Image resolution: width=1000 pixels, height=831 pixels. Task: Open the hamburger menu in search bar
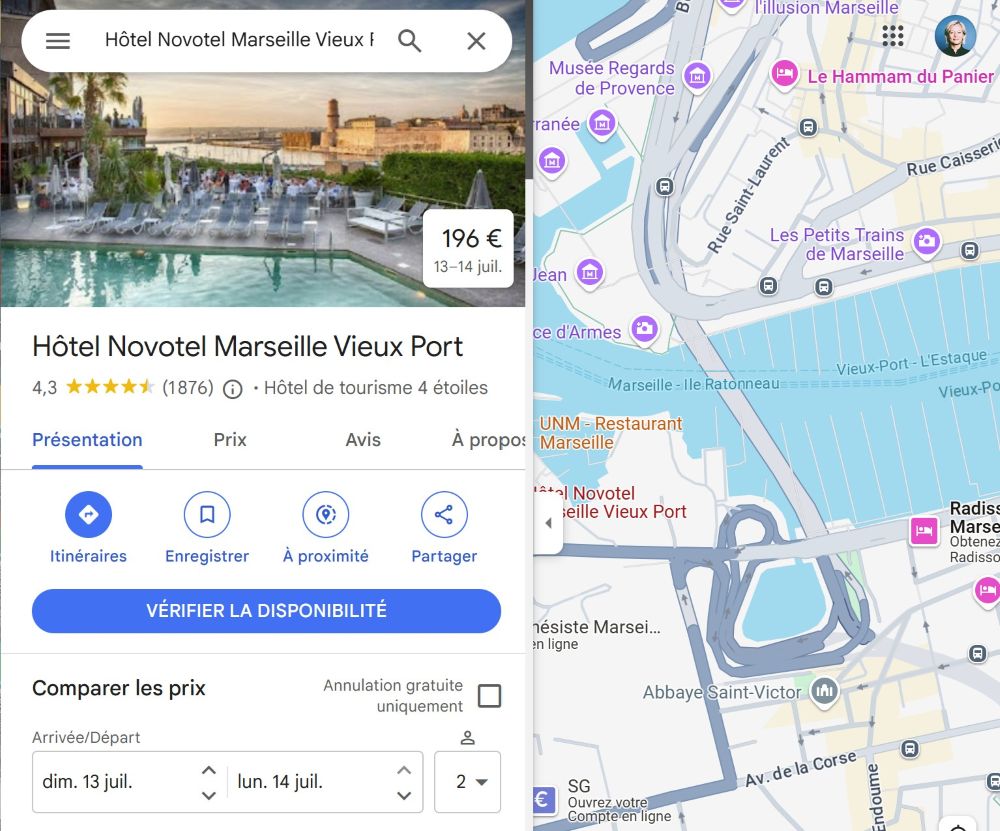point(57,41)
